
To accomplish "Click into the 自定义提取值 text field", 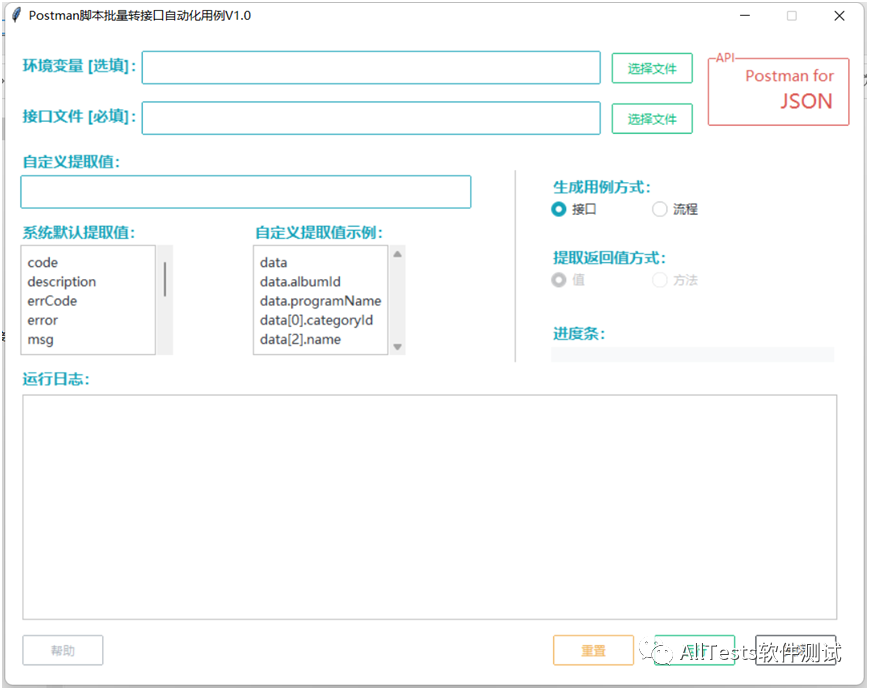I will click(x=246, y=192).
